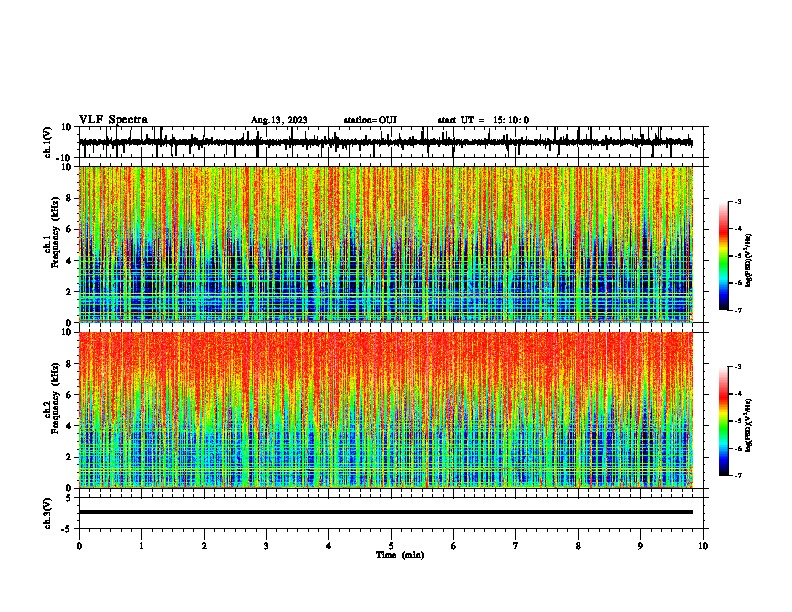Click time axis tick label 5
Image resolution: width=792 pixels, height=612 pixels.
point(391,546)
